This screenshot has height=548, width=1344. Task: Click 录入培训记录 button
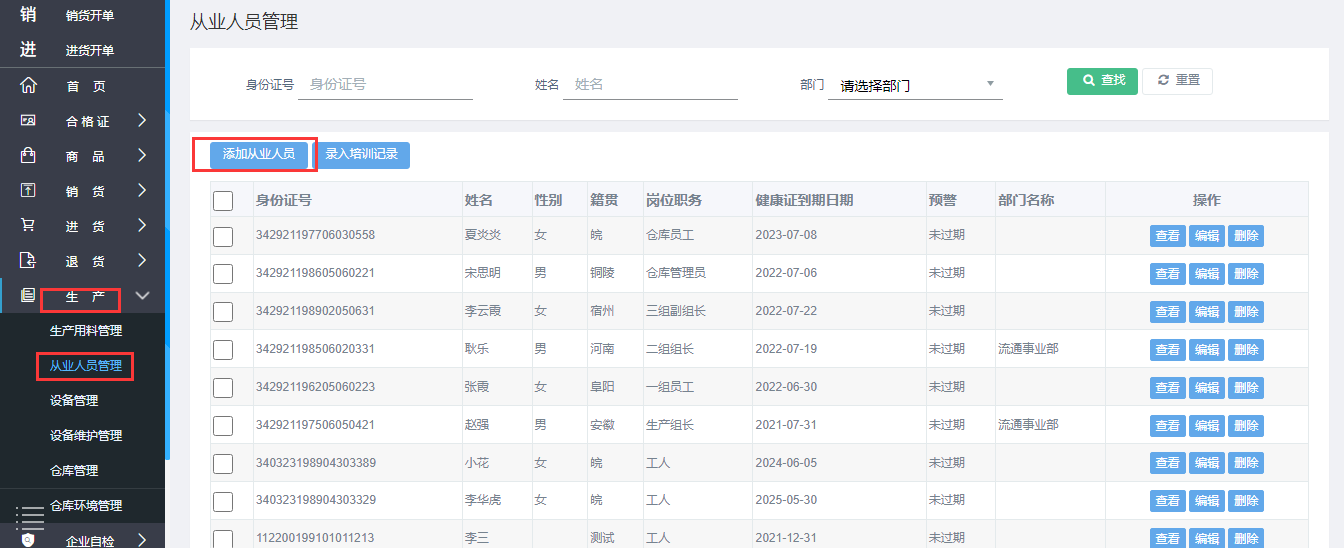[362, 155]
